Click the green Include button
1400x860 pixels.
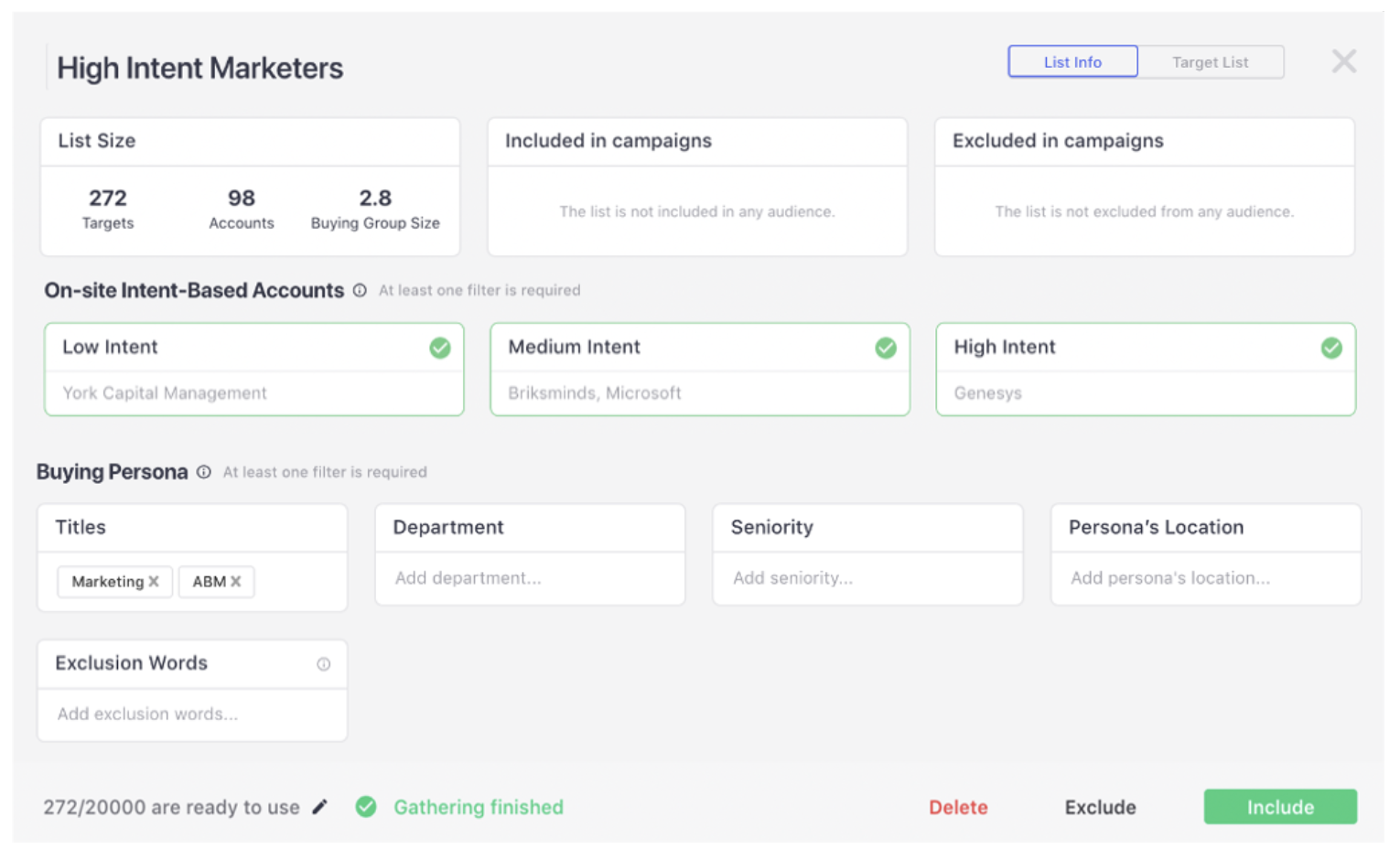click(1279, 807)
